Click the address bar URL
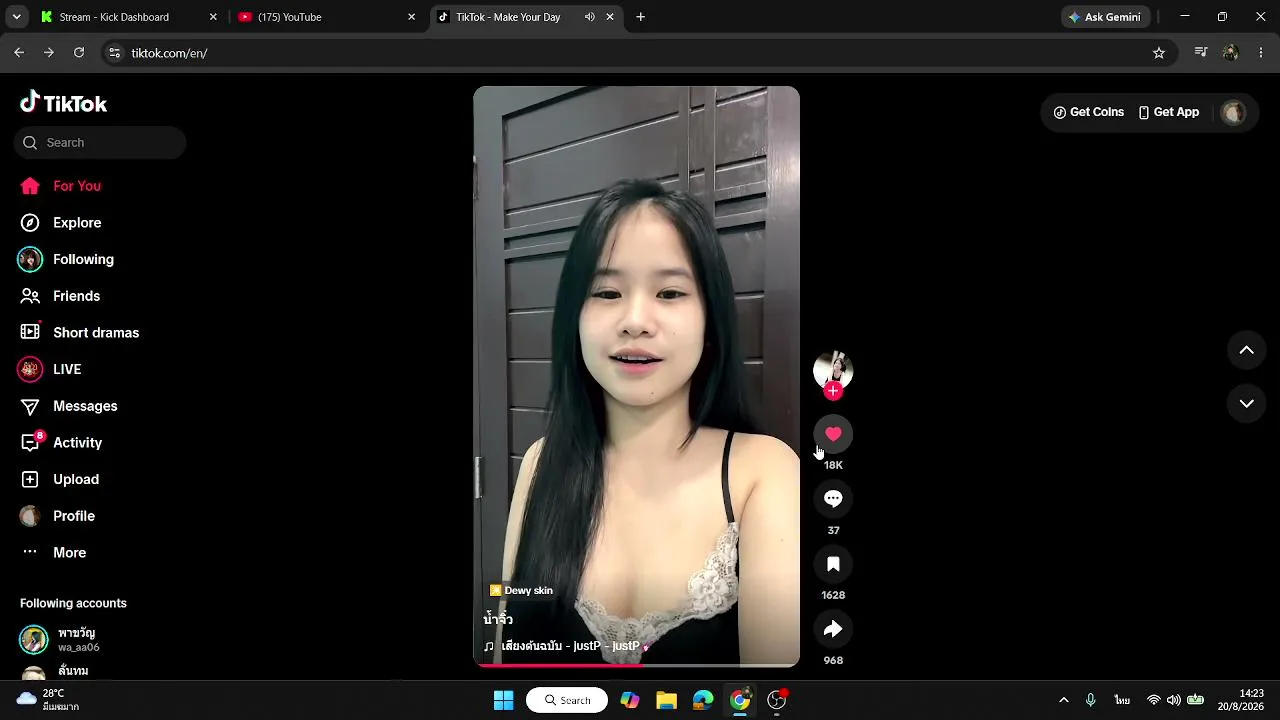 click(169, 53)
